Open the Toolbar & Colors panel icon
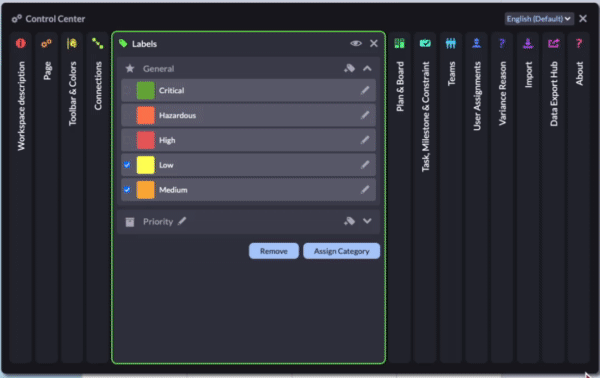 pos(72,43)
